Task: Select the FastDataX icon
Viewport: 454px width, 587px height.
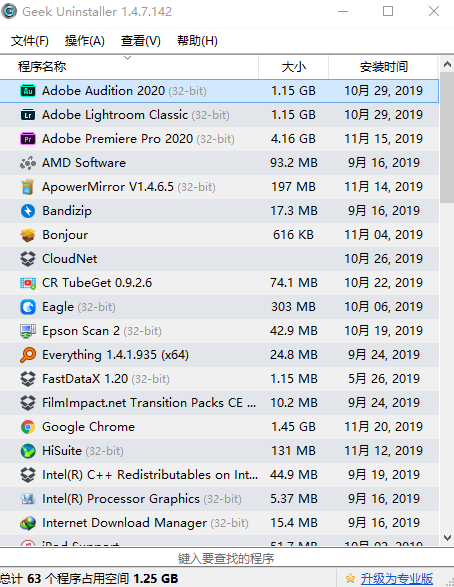Action: (28, 378)
